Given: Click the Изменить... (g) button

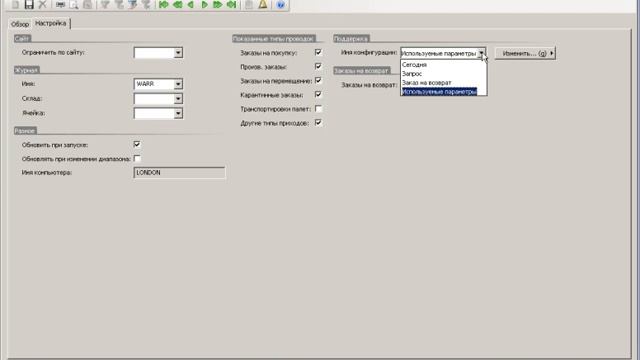Looking at the screenshot, I should tap(525, 53).
